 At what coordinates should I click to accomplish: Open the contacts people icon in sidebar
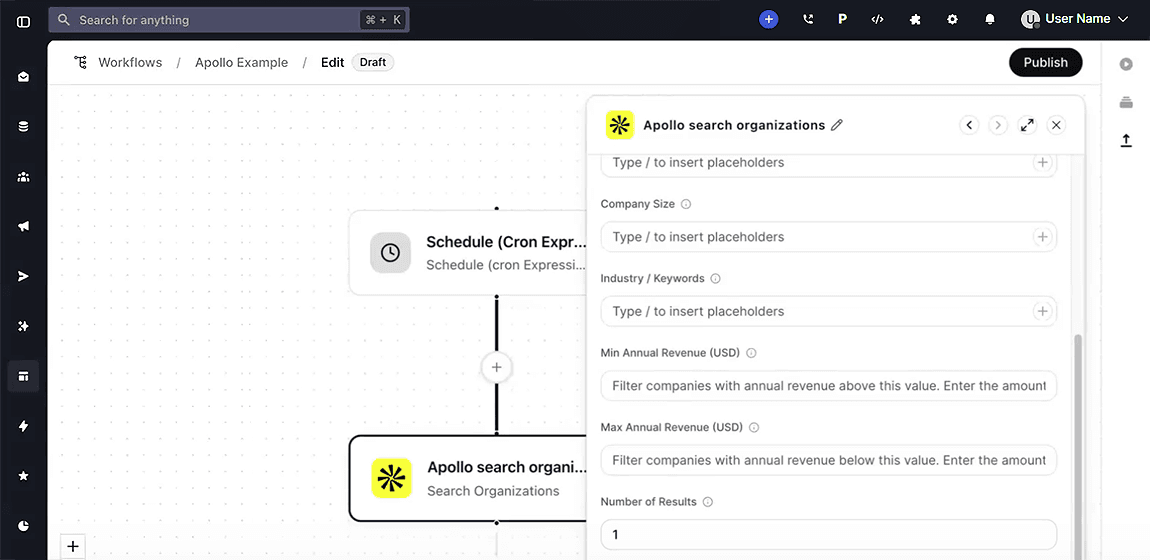pyautogui.click(x=23, y=177)
